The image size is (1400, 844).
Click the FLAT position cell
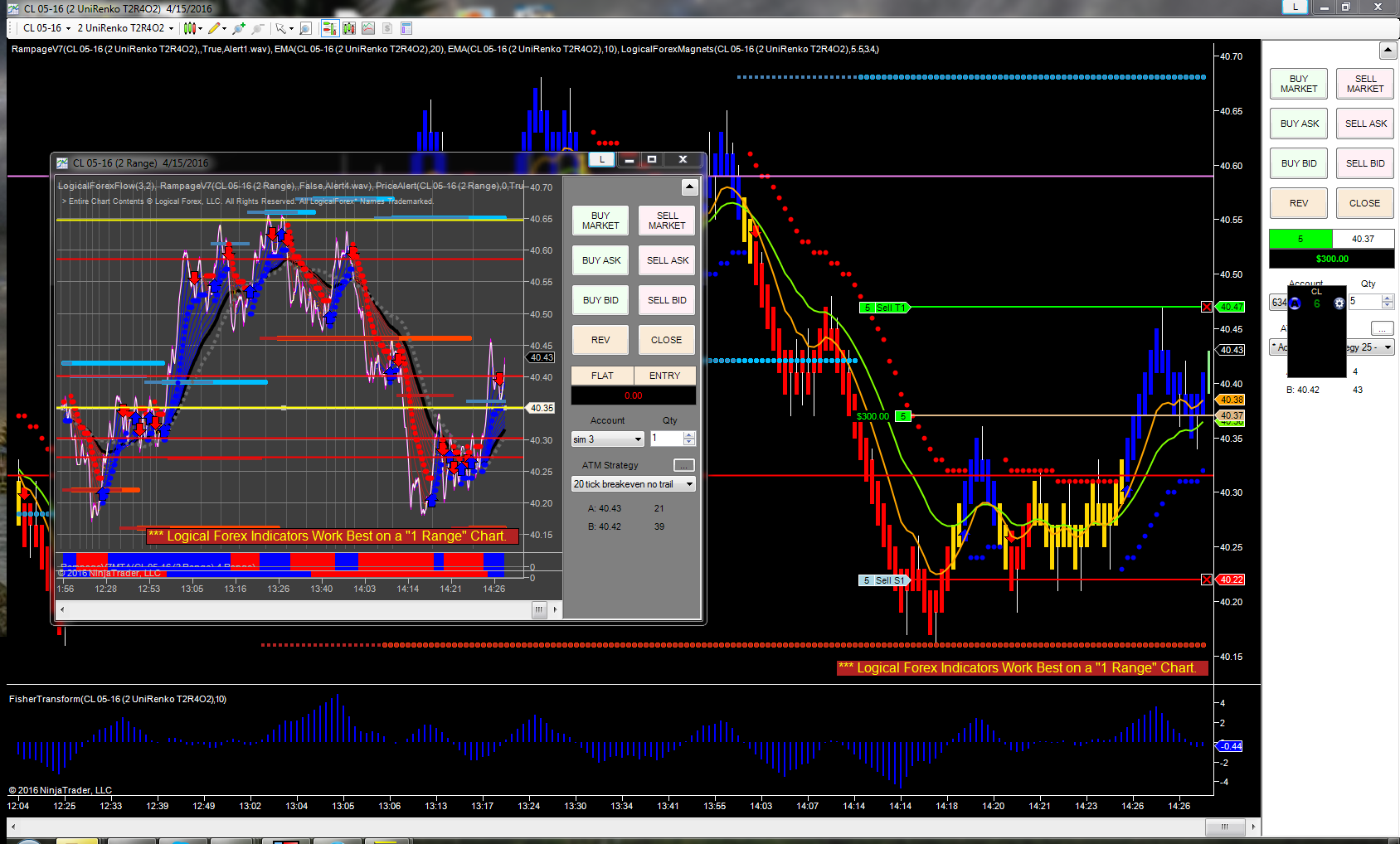pyautogui.click(x=602, y=376)
